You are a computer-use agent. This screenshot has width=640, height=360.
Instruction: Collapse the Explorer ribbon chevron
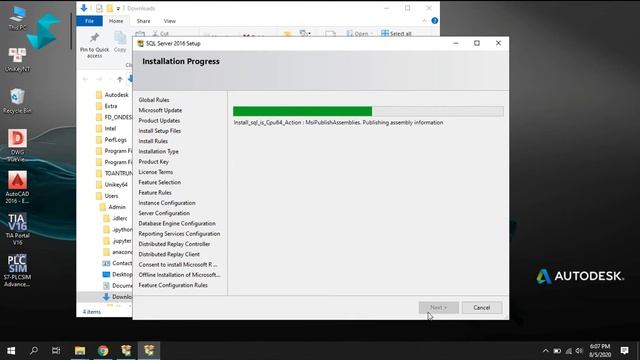424,21
